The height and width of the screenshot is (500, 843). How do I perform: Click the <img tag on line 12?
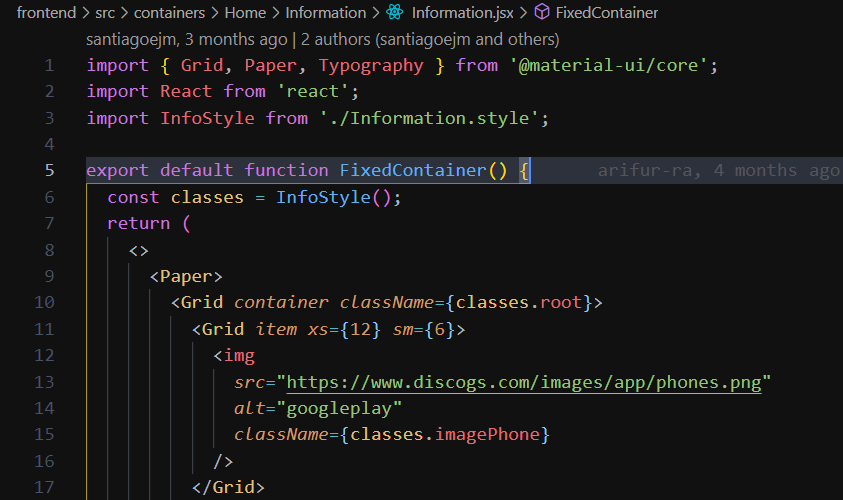click(x=234, y=355)
